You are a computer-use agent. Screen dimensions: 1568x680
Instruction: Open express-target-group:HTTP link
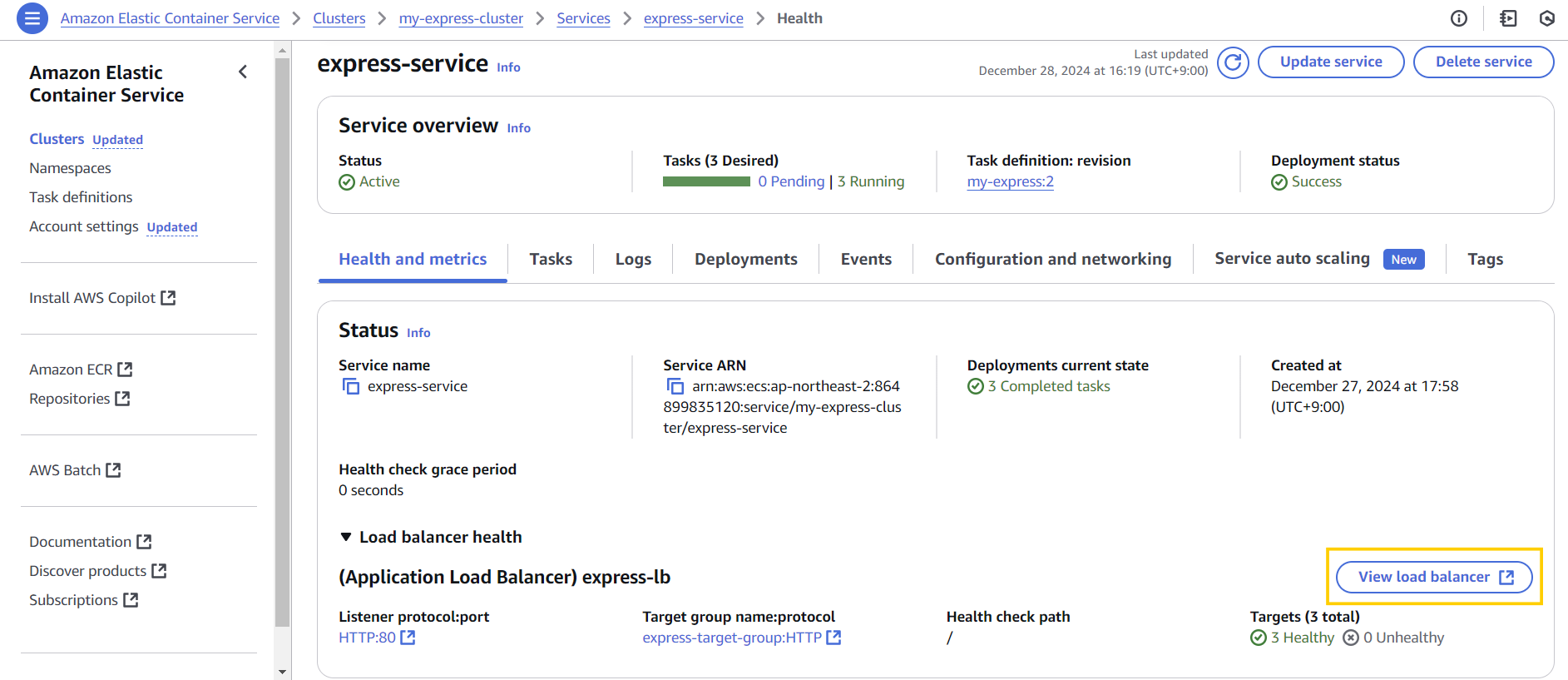(732, 638)
